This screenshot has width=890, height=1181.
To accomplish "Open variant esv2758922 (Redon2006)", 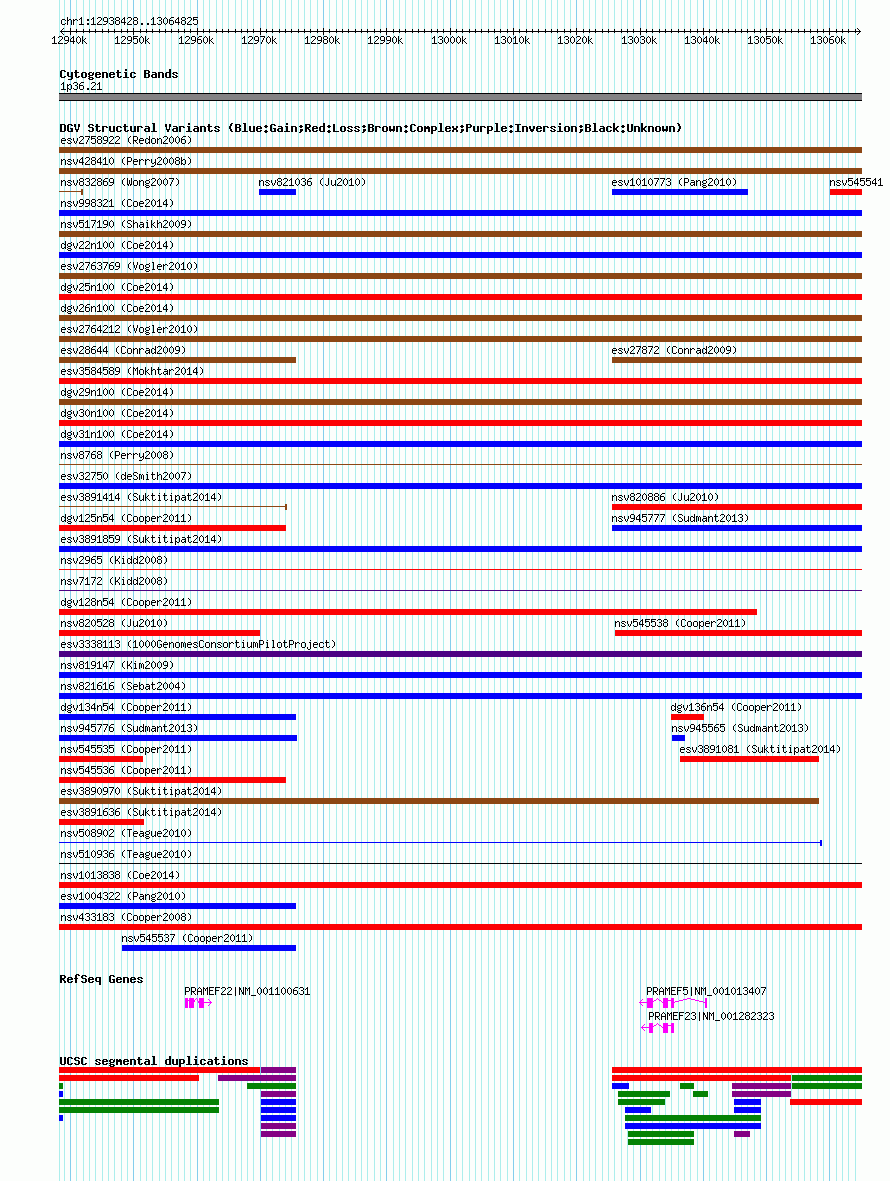I will [x=126, y=140].
